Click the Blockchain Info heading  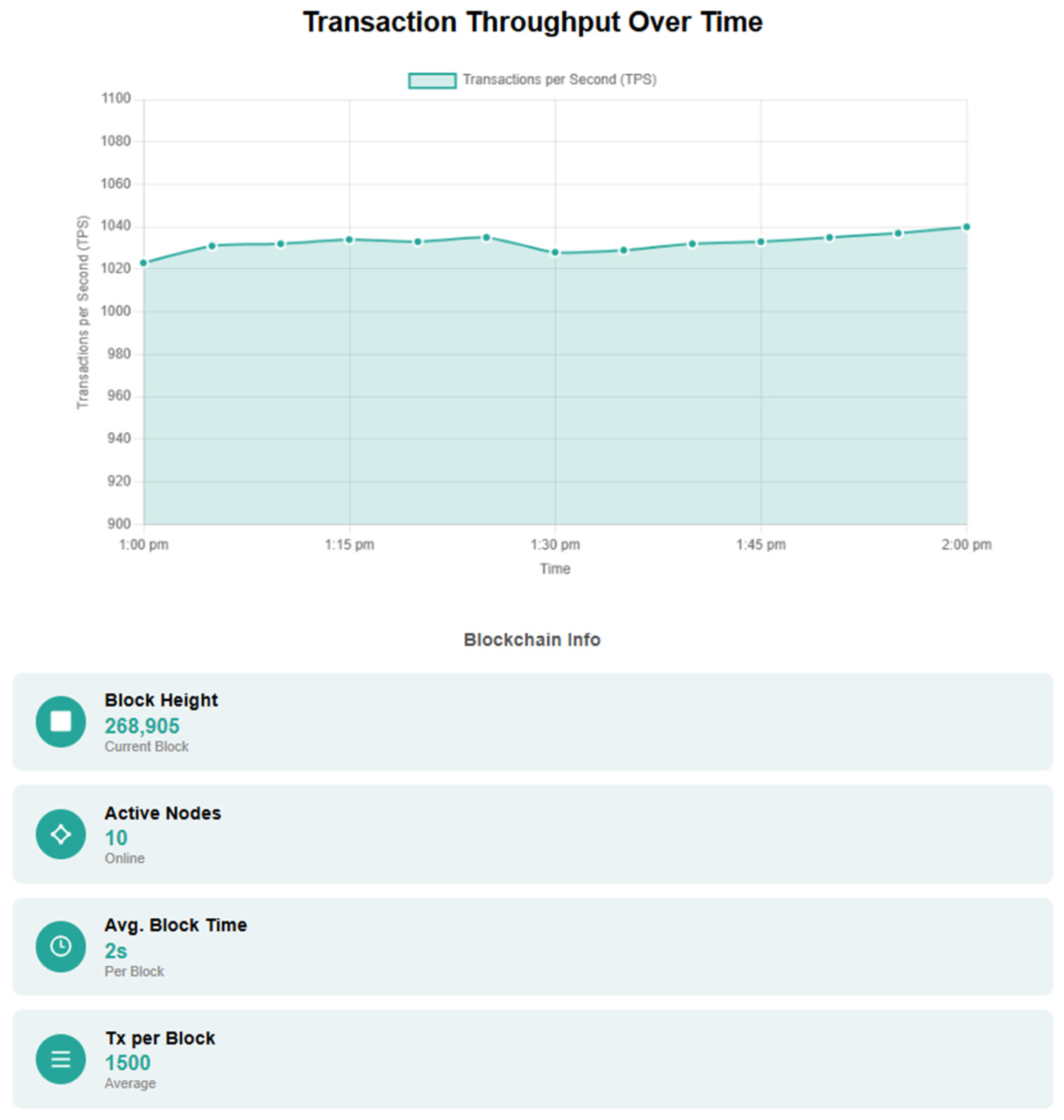(x=532, y=639)
